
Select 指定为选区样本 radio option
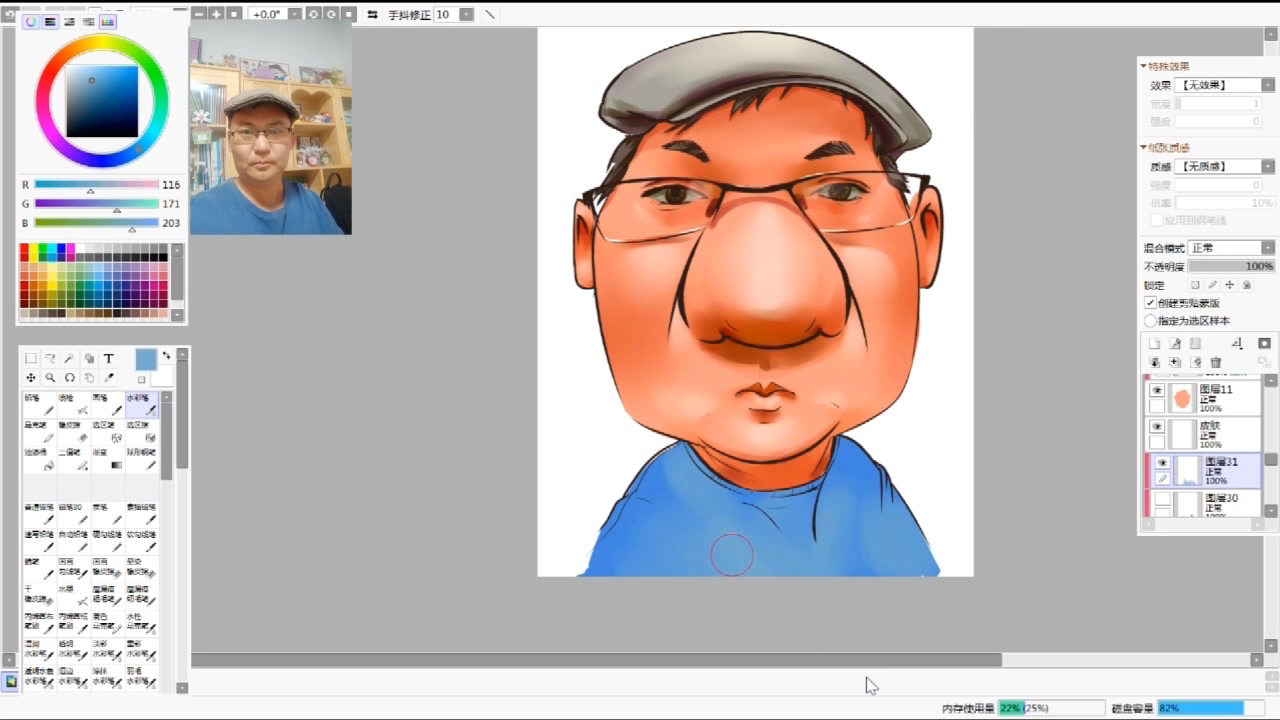pos(1150,321)
